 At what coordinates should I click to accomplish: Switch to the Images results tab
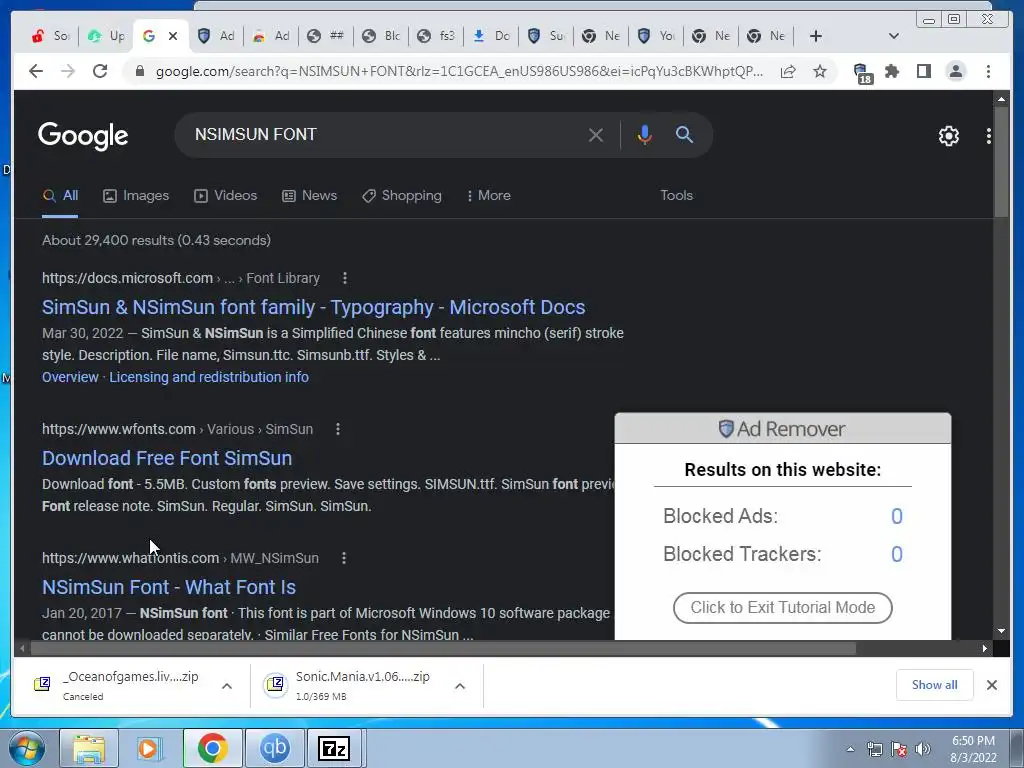tap(136, 195)
